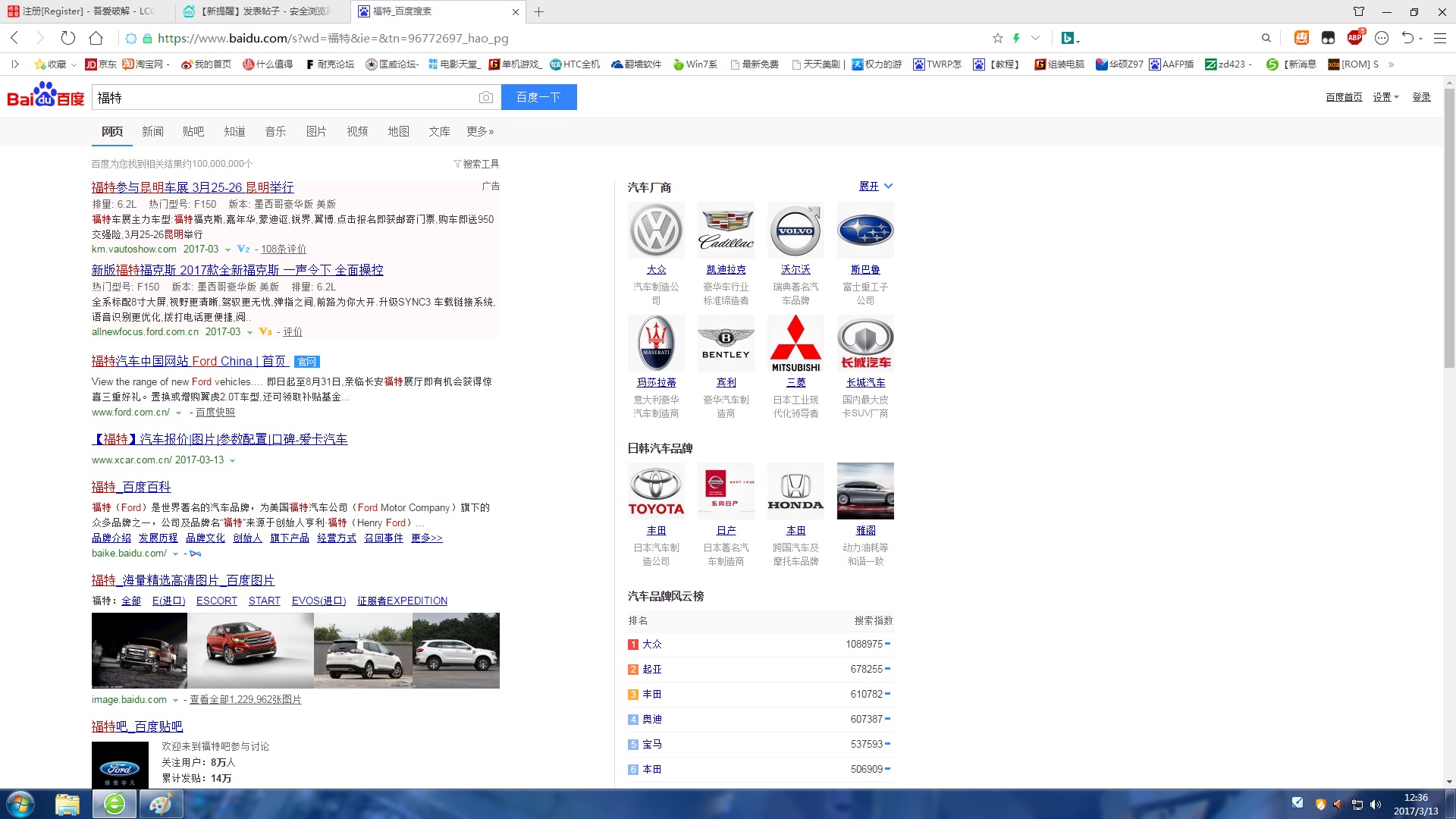Open 搜索工具 filter
Viewport: 1456px width, 819px height.
476,164
